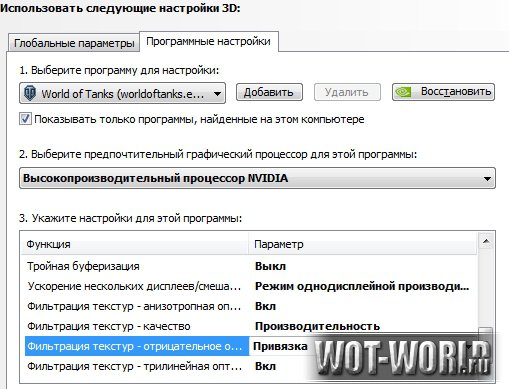Click the World of Tanks shield icon

(30, 93)
